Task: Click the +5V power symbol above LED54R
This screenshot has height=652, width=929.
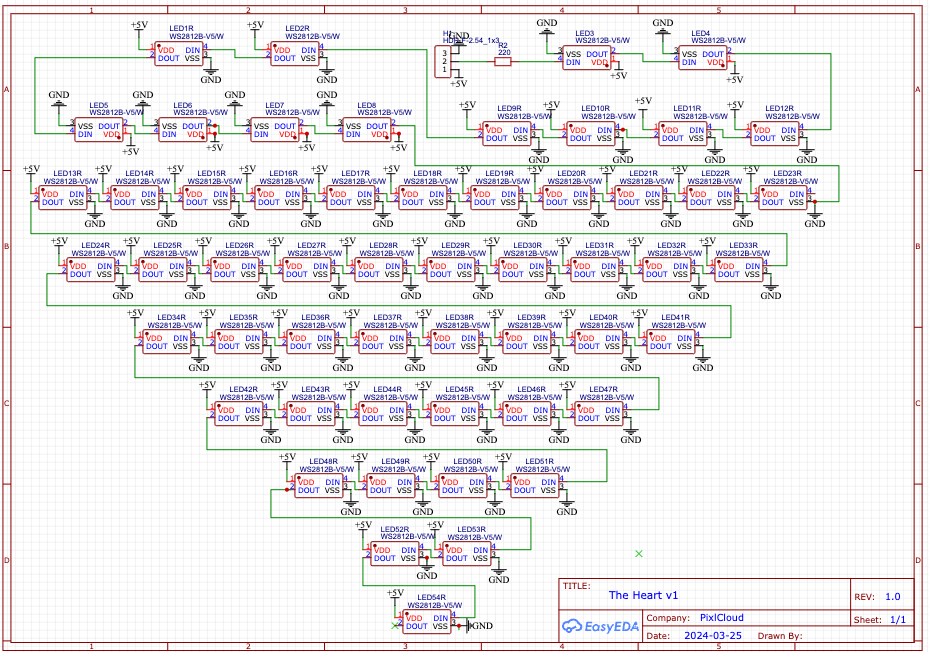Action: pyautogui.click(x=395, y=595)
